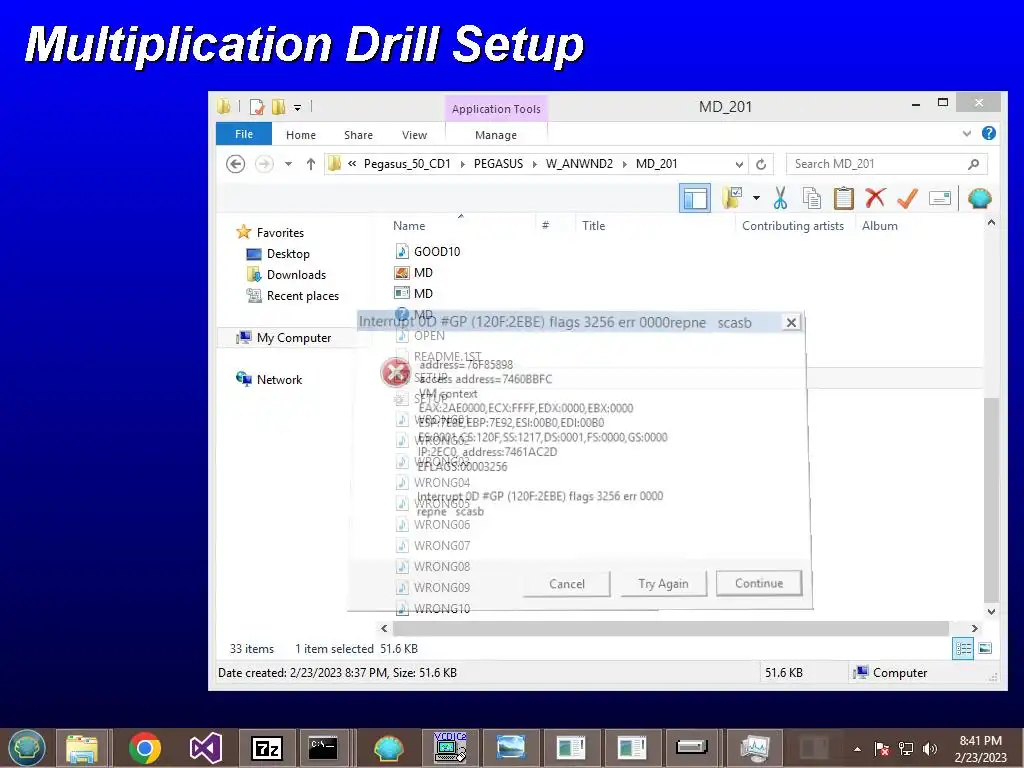This screenshot has width=1024, height=768.
Task: Click Try Again in the error dialog
Action: (663, 584)
